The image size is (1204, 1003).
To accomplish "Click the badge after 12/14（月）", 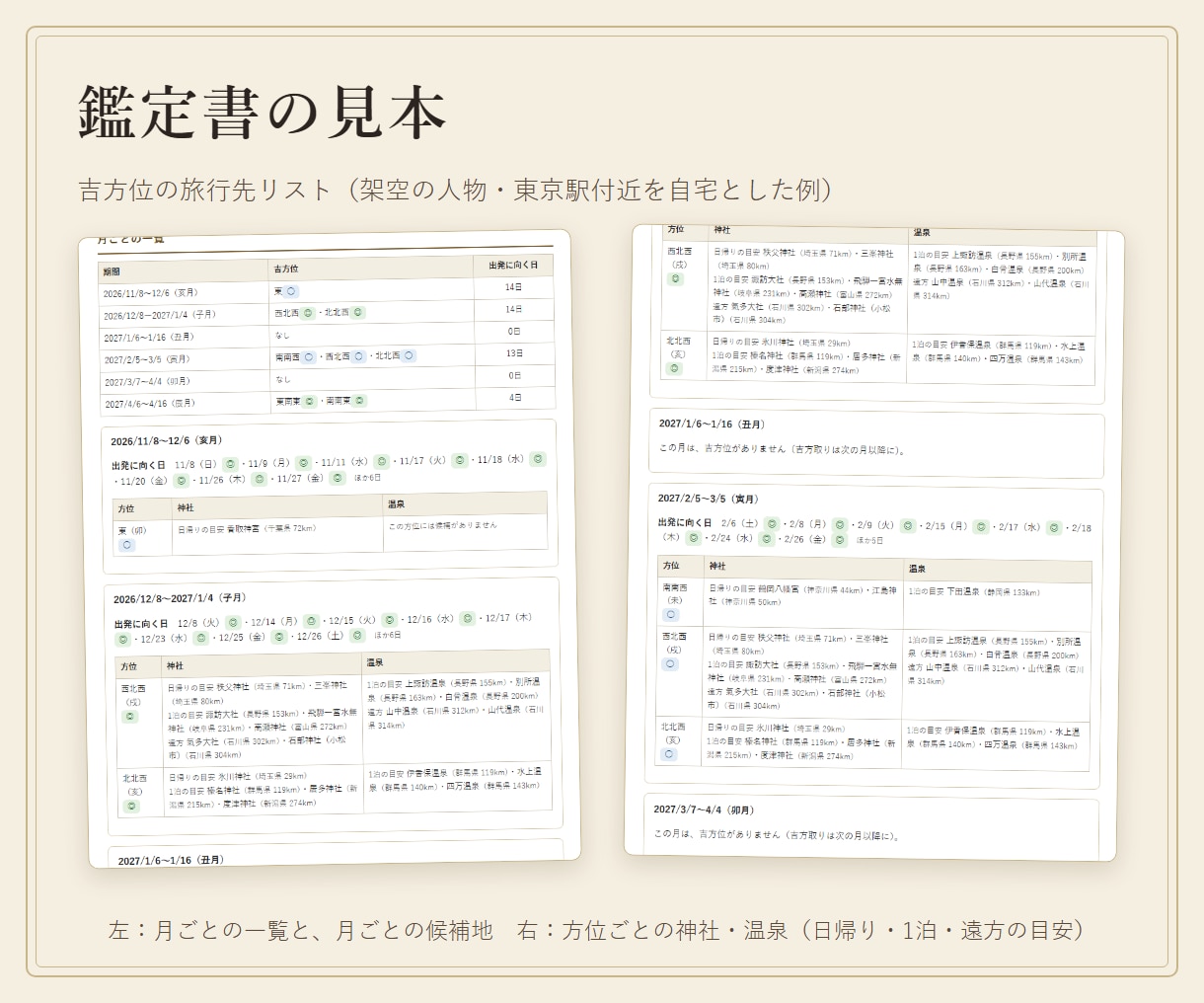I will pos(312,621).
